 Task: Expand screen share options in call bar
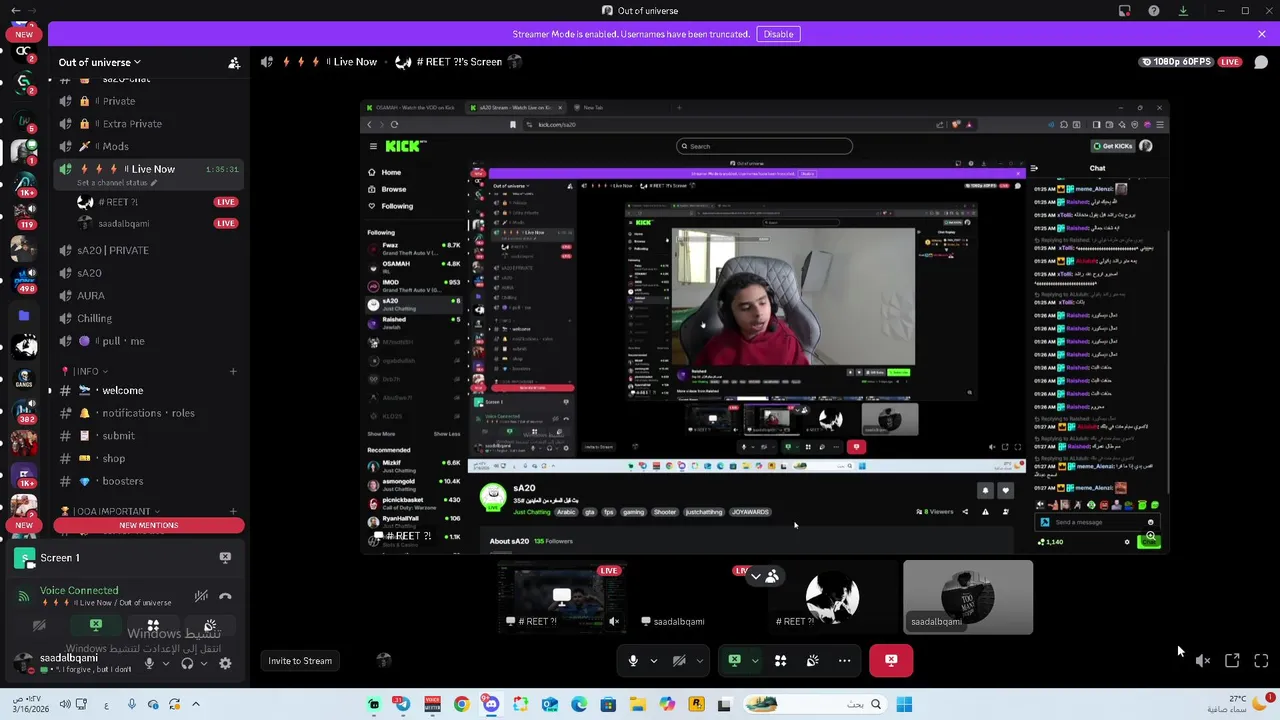tap(755, 660)
